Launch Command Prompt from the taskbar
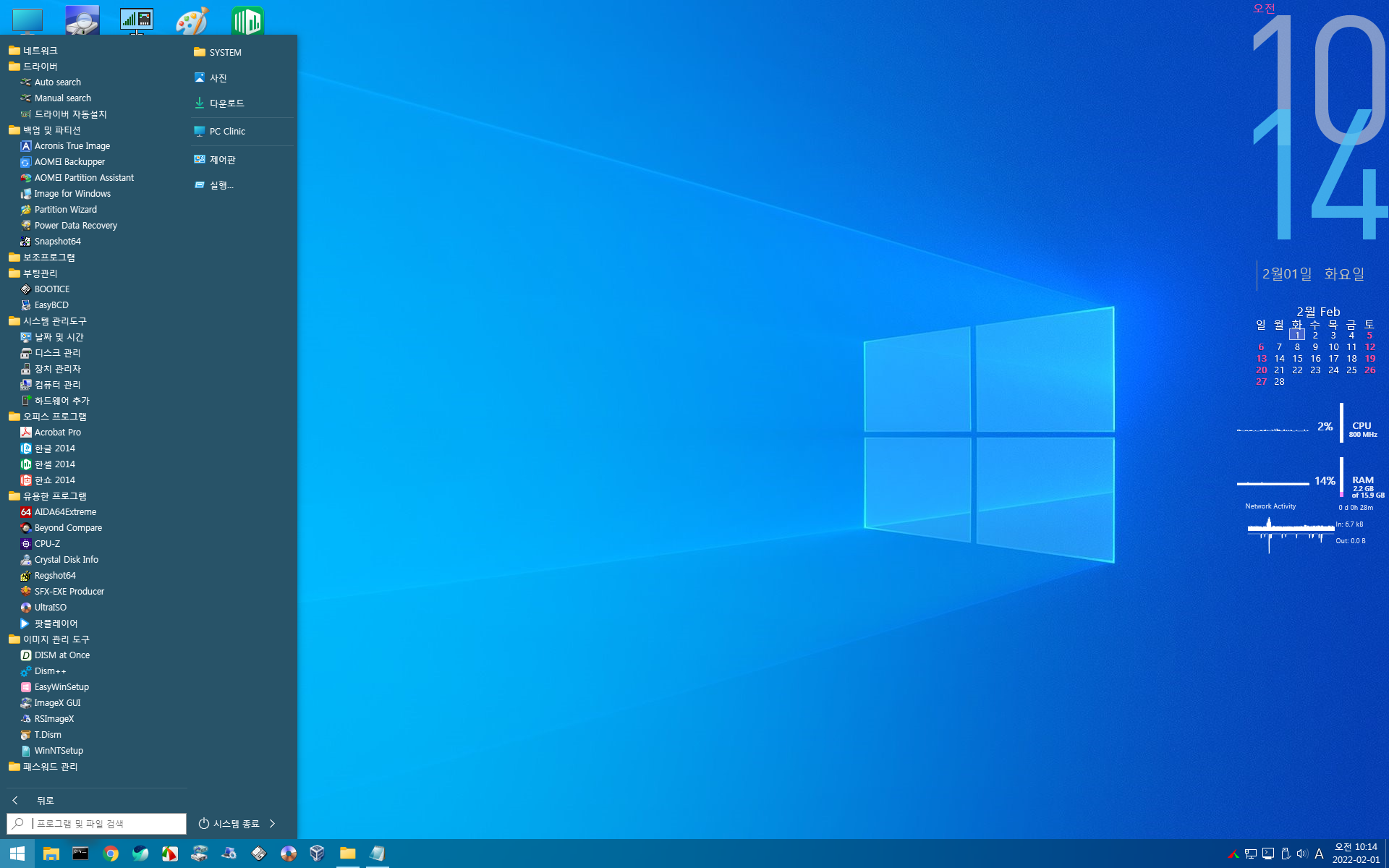Viewport: 1389px width, 868px height. 80,854
